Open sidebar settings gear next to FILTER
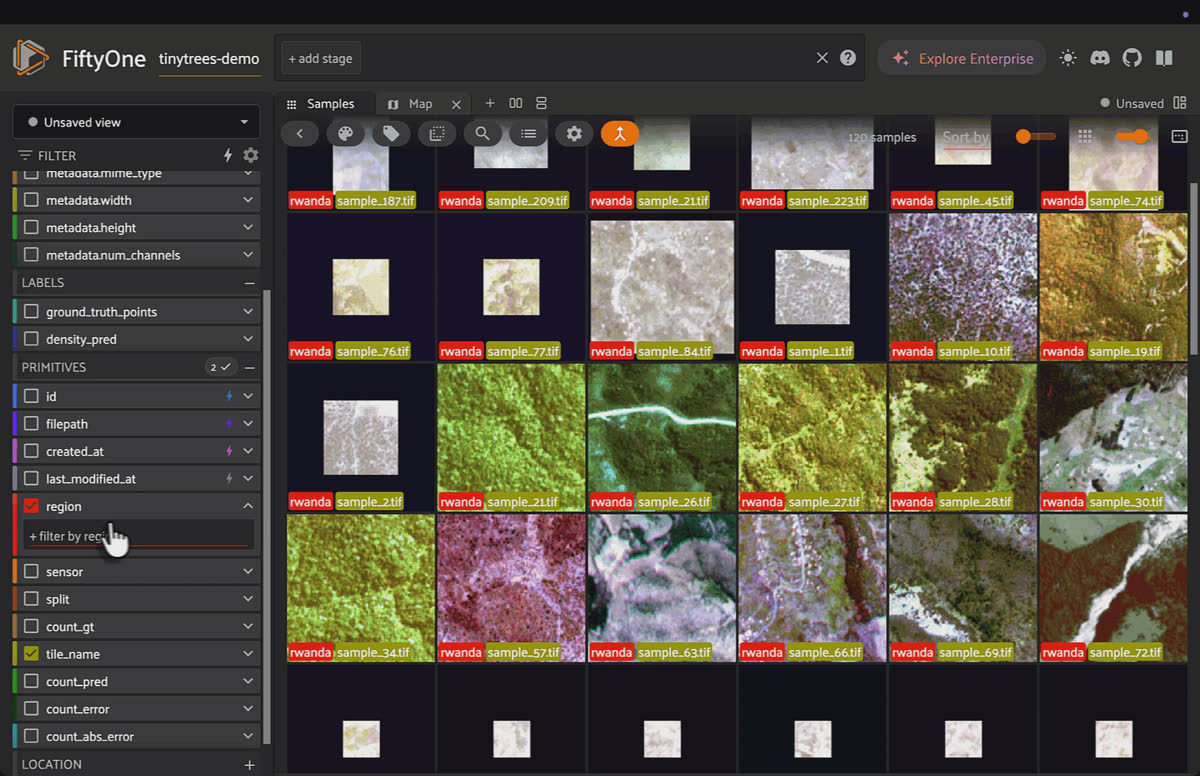 [251, 155]
